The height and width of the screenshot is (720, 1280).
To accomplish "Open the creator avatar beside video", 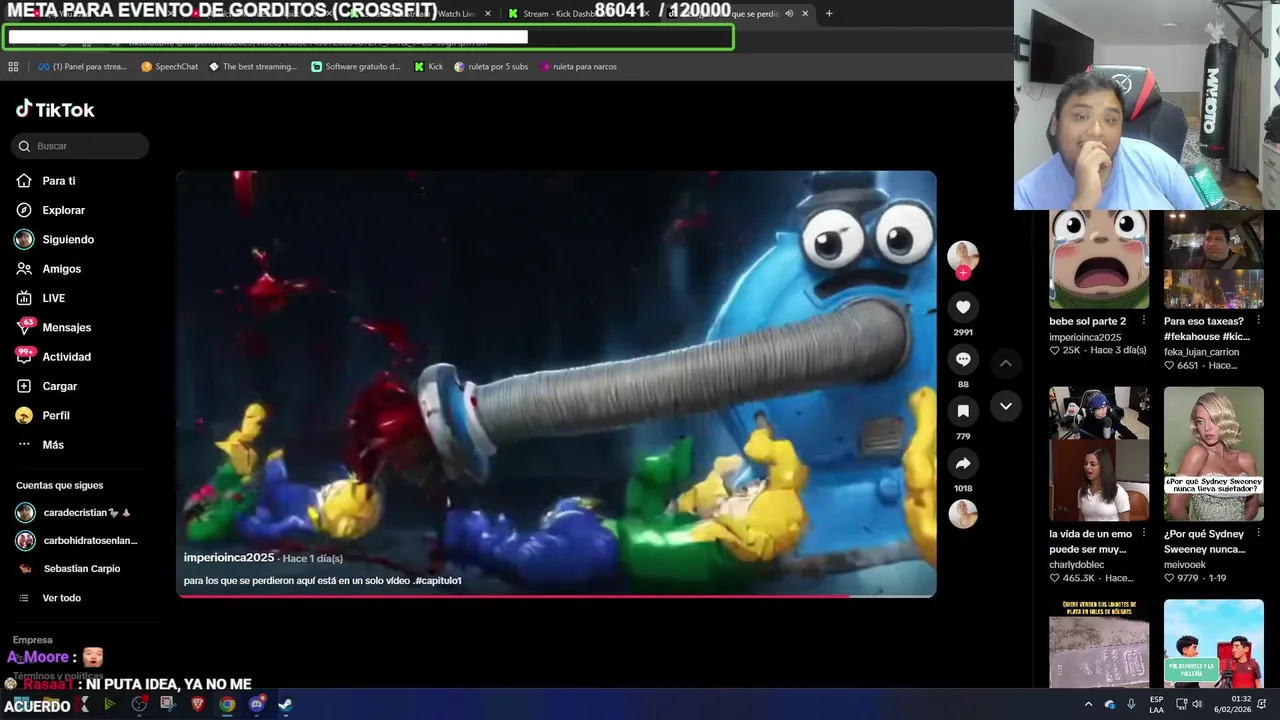I will (x=963, y=256).
